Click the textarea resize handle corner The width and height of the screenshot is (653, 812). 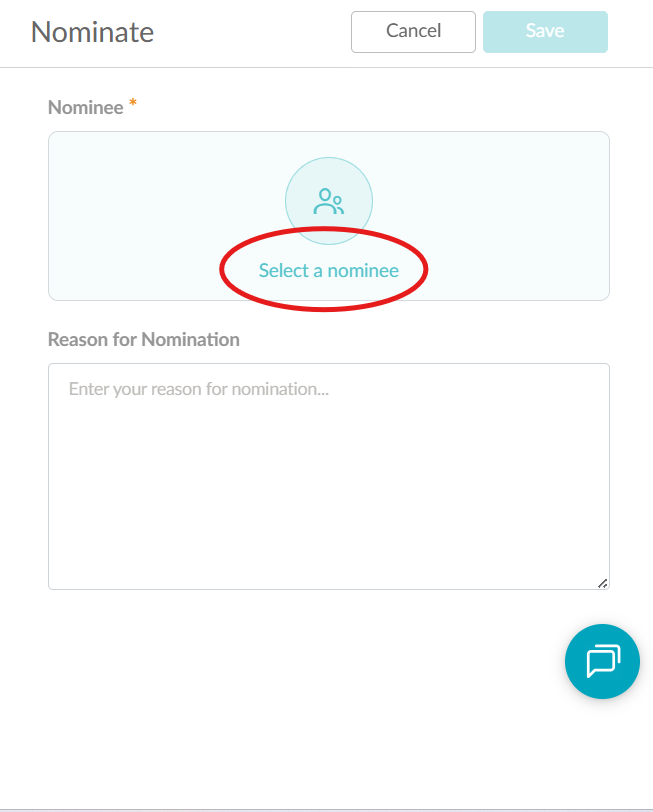tap(603, 584)
